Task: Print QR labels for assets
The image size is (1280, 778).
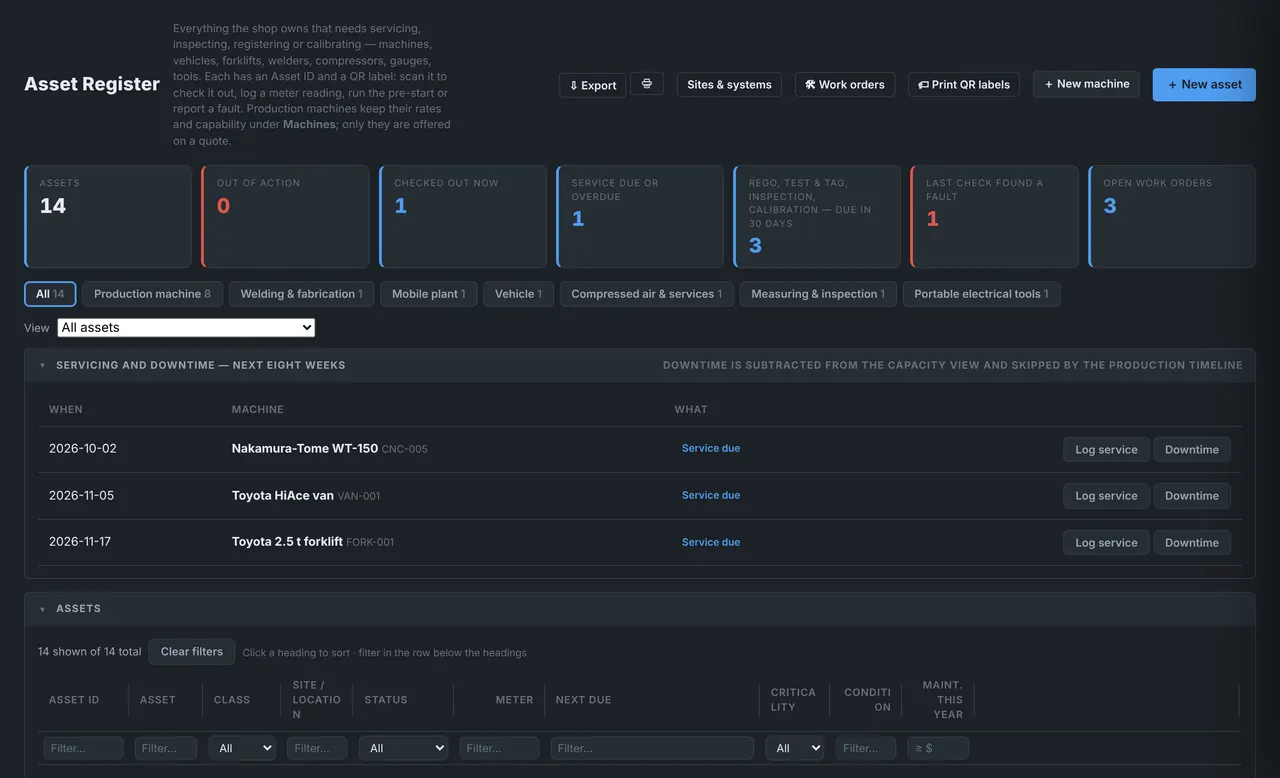Action: click(x=964, y=85)
